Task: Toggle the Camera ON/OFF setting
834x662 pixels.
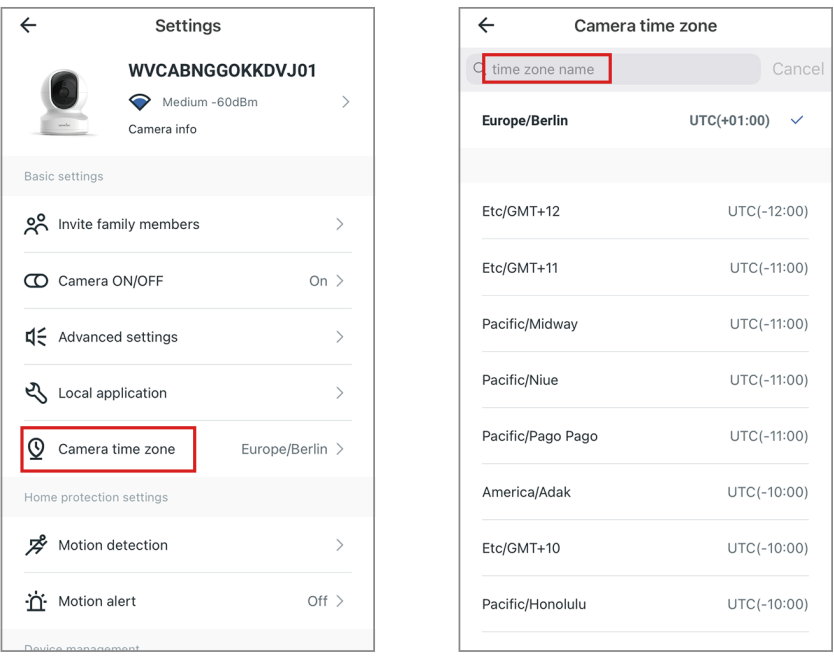Action: tap(318, 281)
